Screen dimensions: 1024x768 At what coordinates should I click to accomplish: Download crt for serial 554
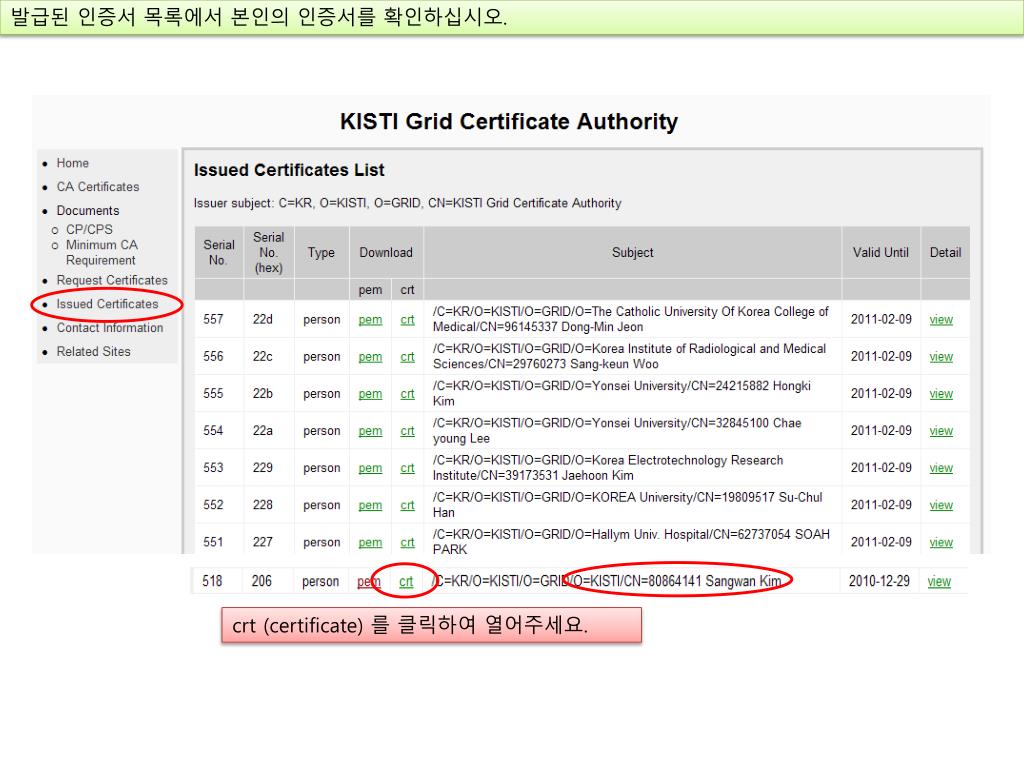pos(408,431)
